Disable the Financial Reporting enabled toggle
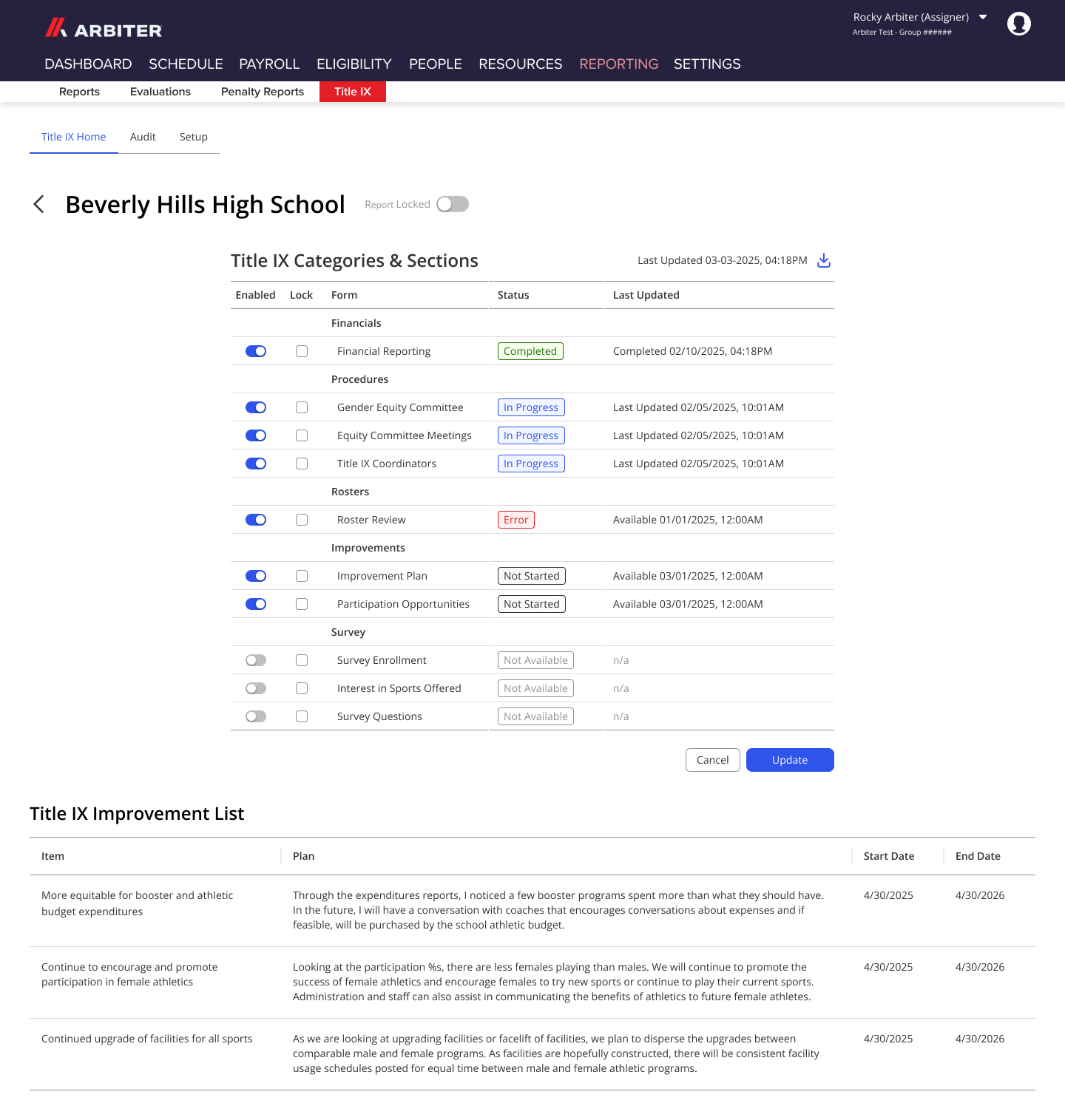The height and width of the screenshot is (1120, 1065). click(x=255, y=351)
